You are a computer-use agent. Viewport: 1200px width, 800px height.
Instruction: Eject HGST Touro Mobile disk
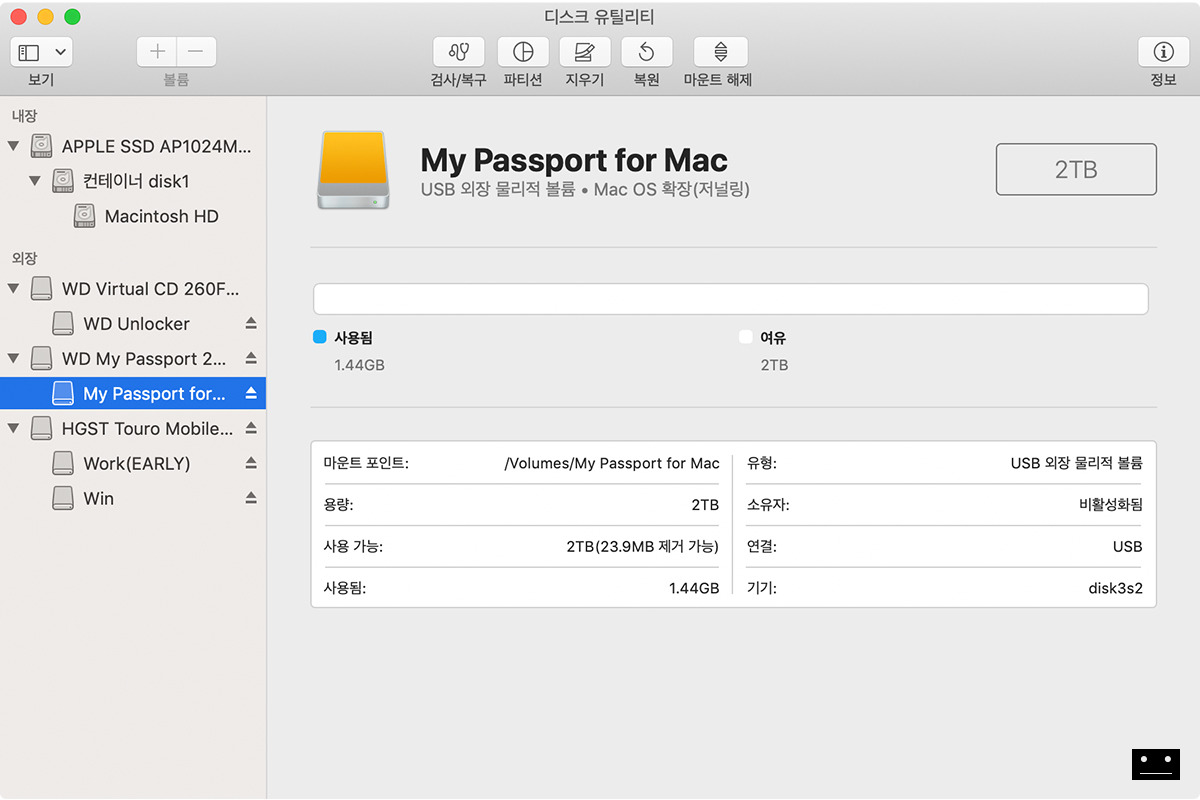pos(251,428)
